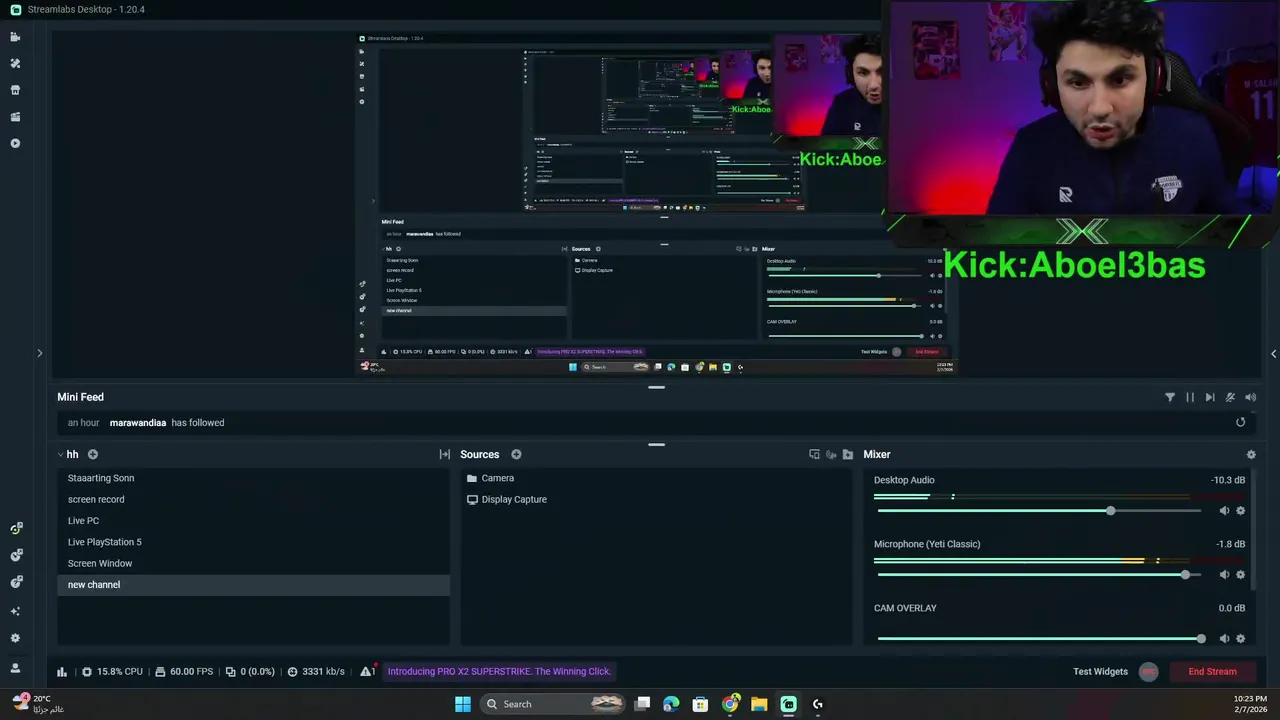Toggle the REC recording button
The width and height of the screenshot is (1280, 720).
tap(1148, 672)
